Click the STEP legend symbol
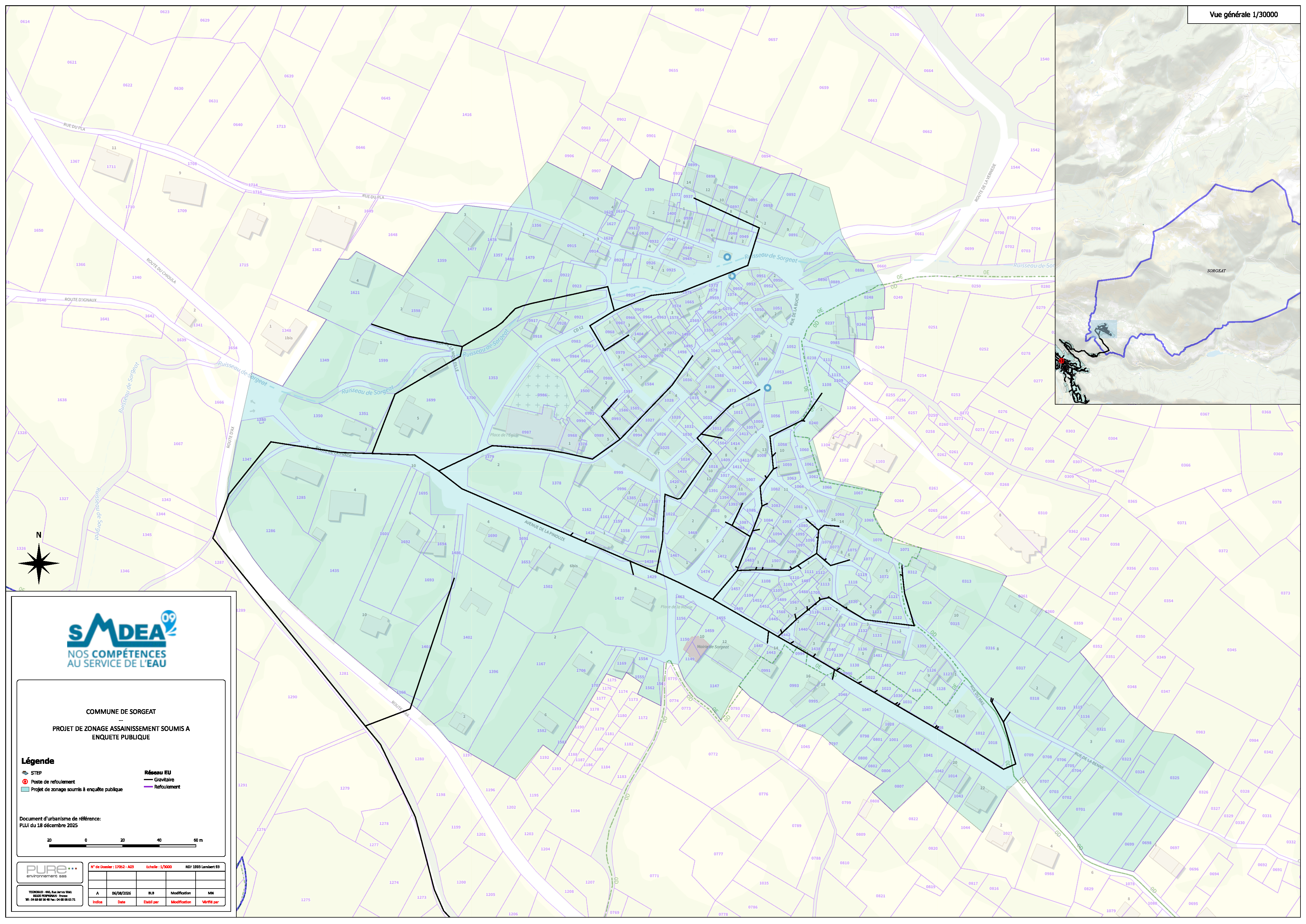 coord(25,773)
